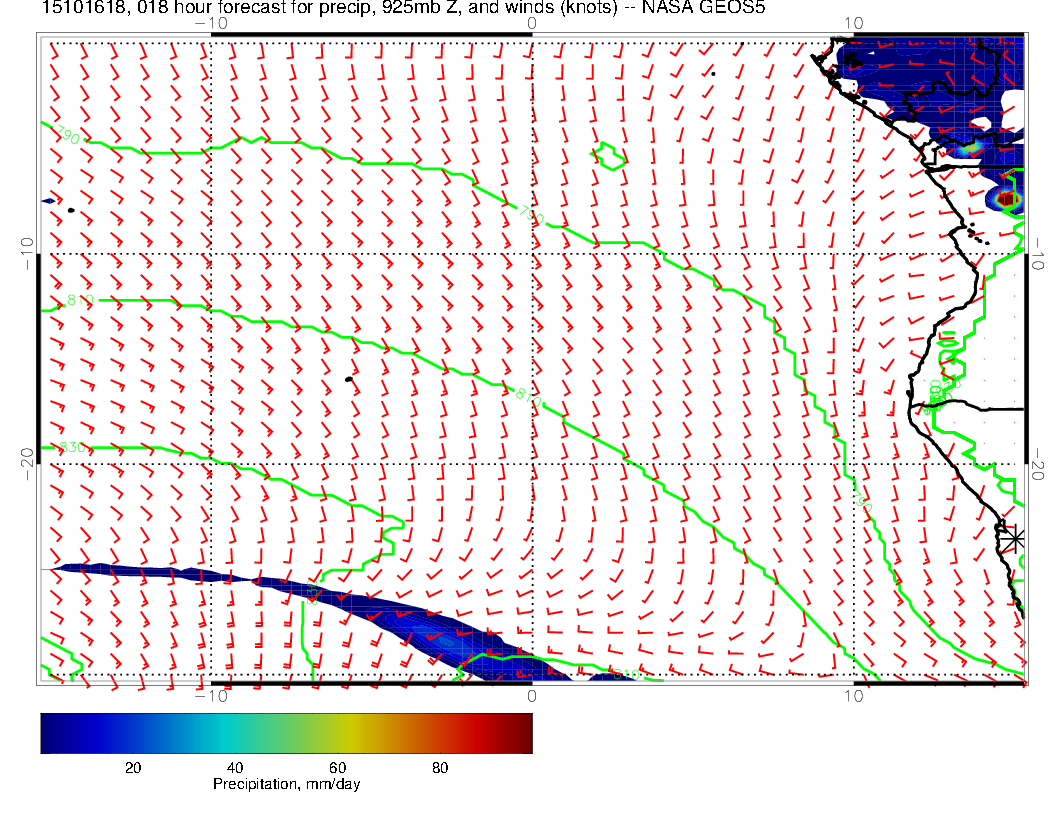Pick the dark red end of the colorbar
The height and width of the screenshot is (816, 1056).
pyautogui.click(x=524, y=732)
